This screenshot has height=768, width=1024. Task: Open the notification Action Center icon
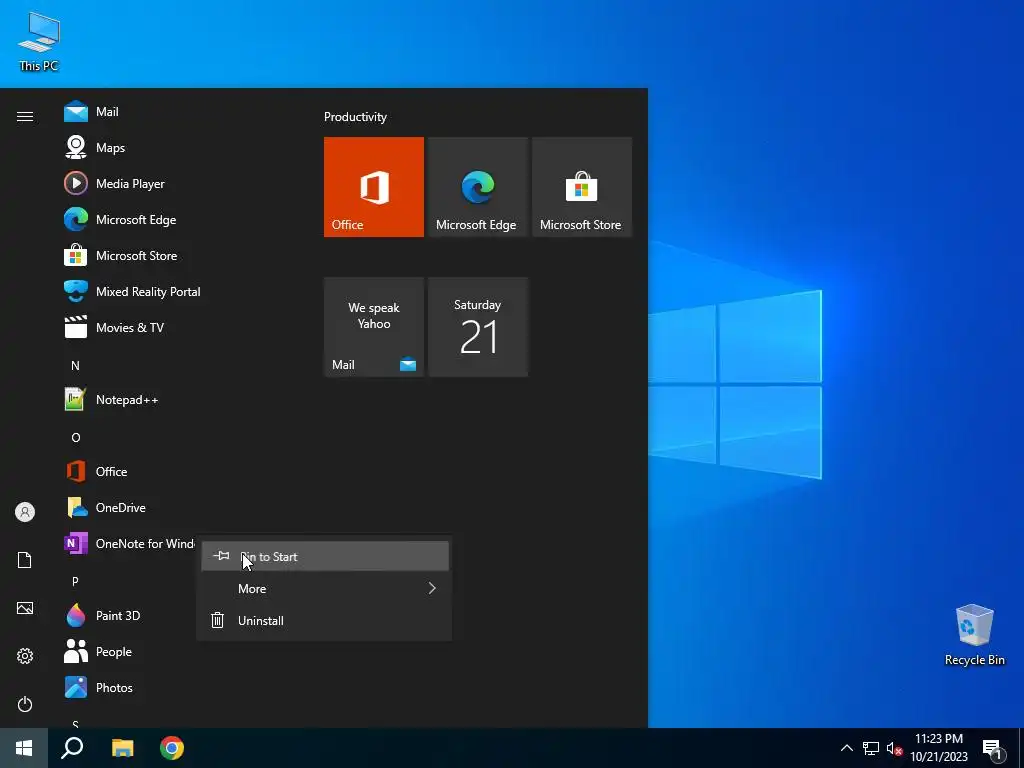click(x=992, y=750)
